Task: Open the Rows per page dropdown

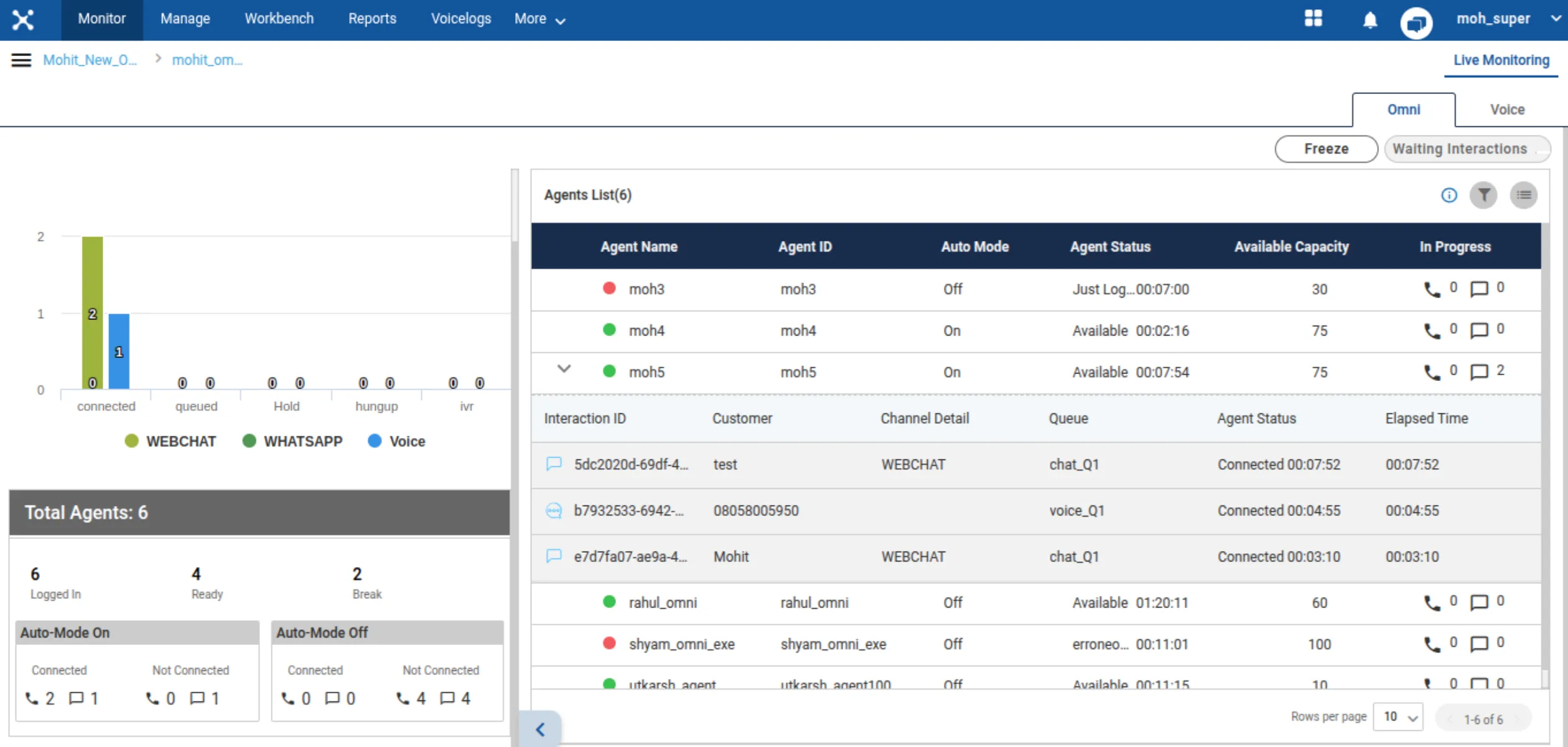Action: click(1399, 717)
